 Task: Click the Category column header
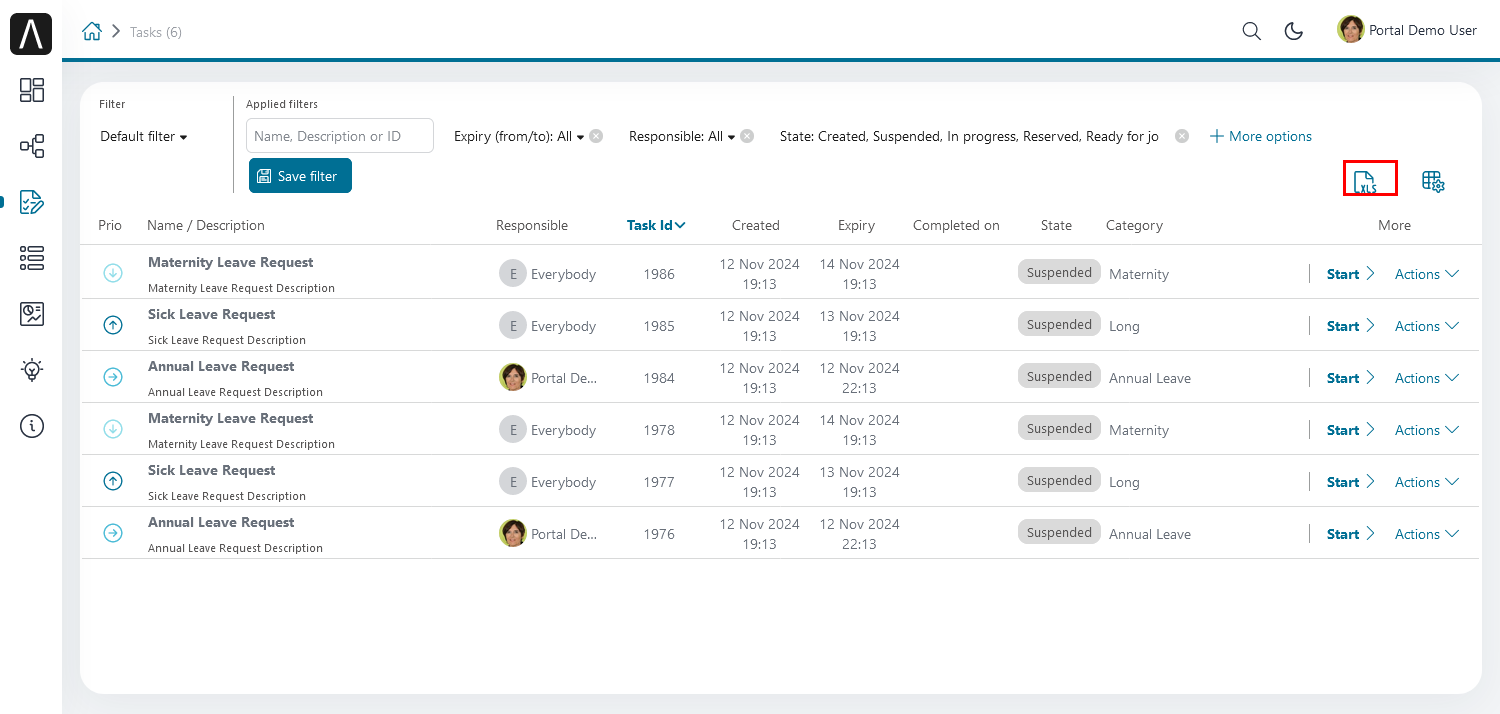coord(1134,225)
